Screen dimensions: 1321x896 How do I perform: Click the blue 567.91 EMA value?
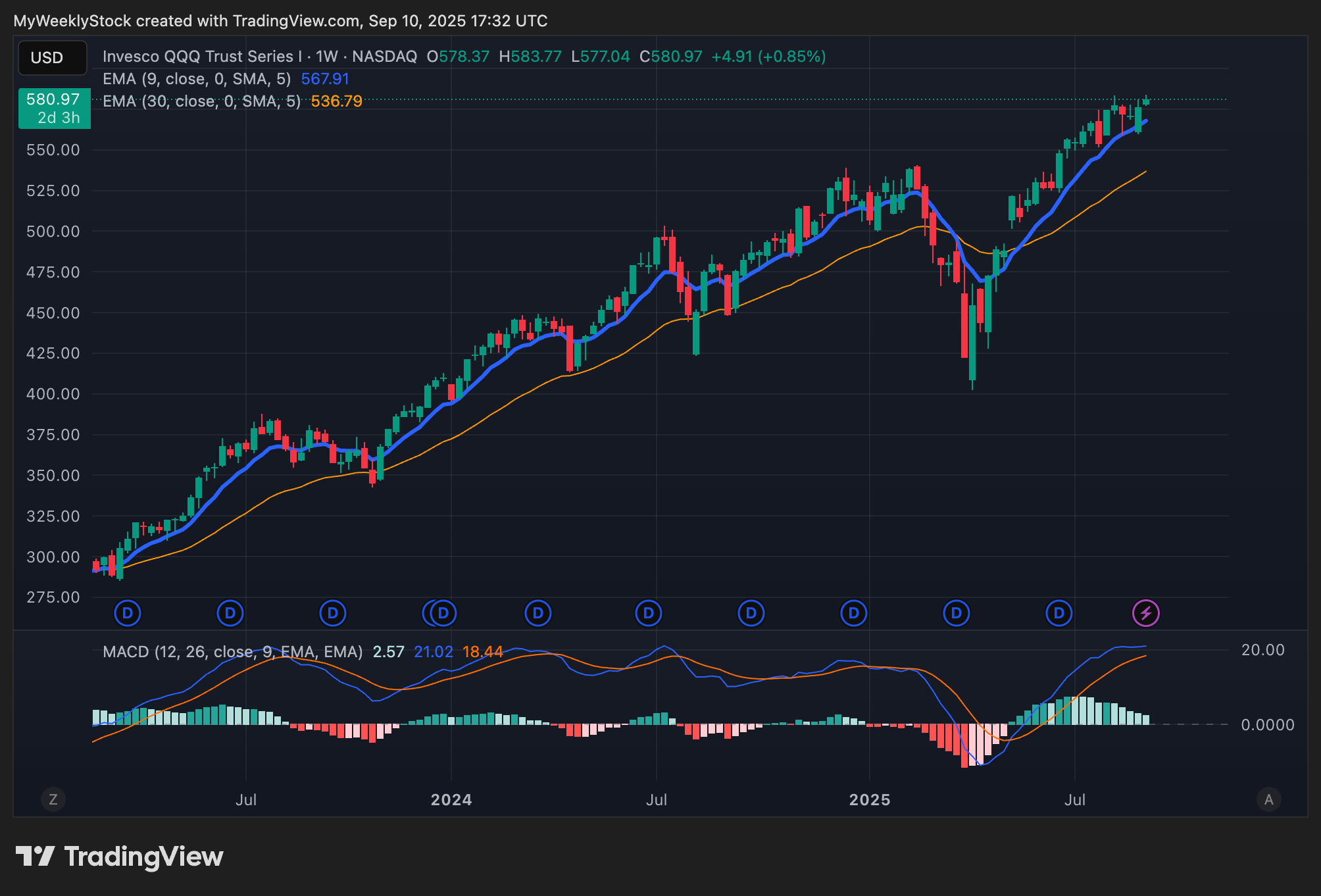coord(325,79)
